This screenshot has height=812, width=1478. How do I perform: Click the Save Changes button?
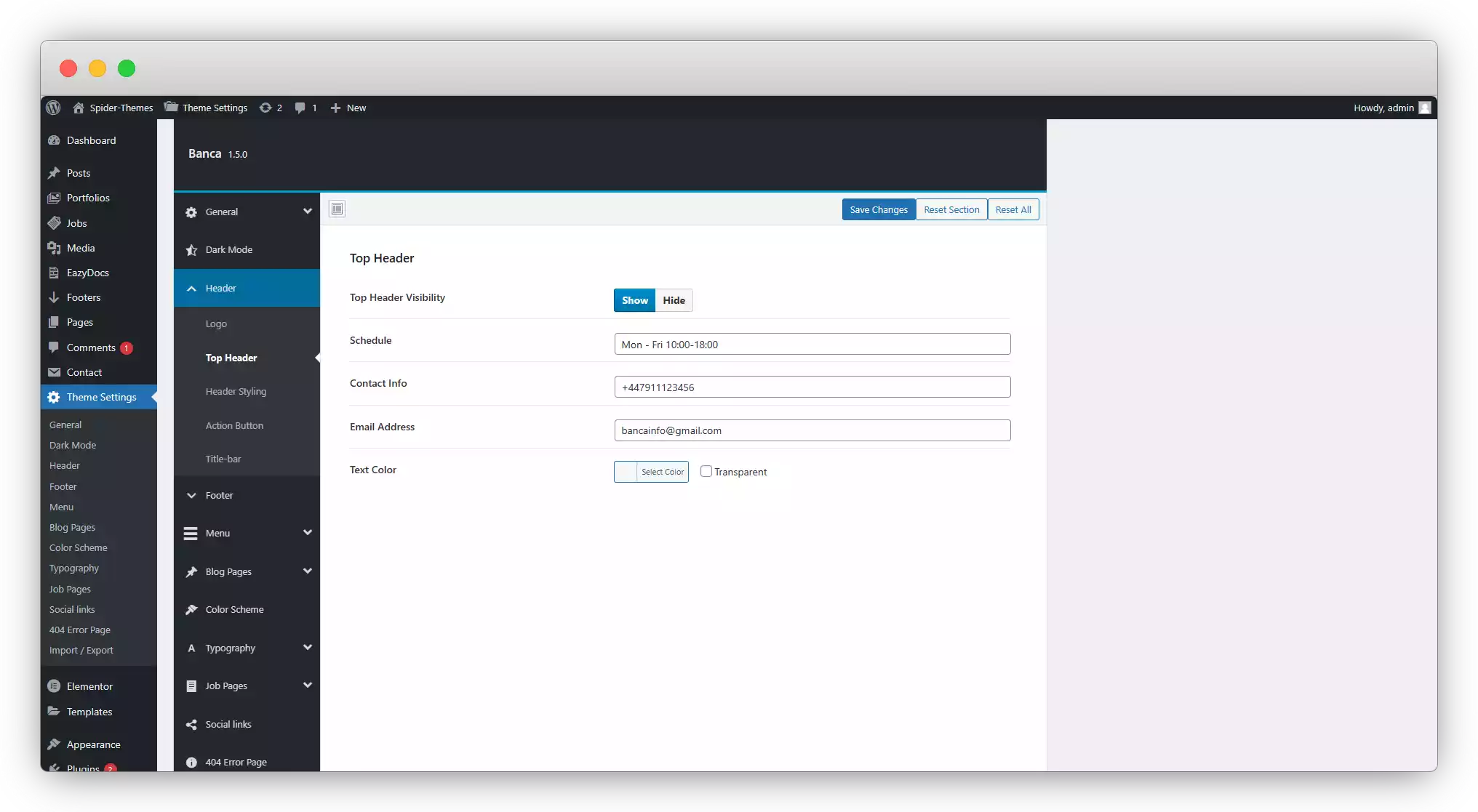click(x=878, y=209)
